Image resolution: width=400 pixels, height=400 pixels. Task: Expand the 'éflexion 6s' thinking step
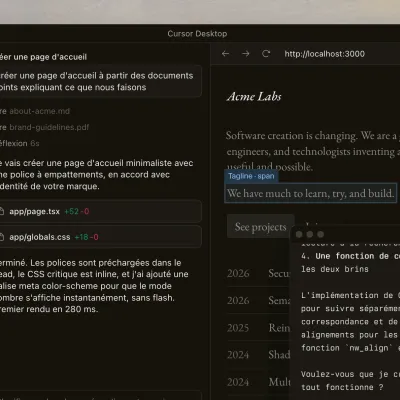point(19,143)
